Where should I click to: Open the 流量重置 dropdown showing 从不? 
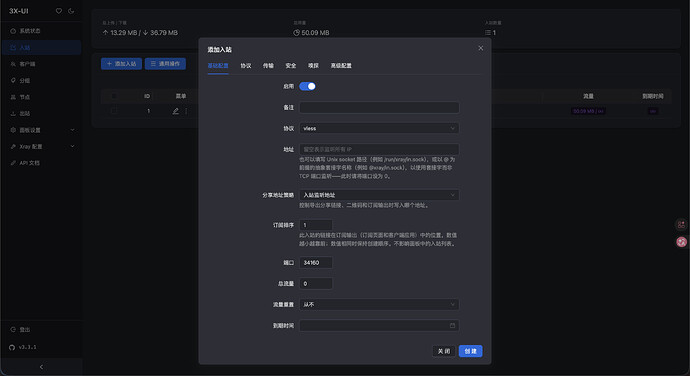point(379,304)
